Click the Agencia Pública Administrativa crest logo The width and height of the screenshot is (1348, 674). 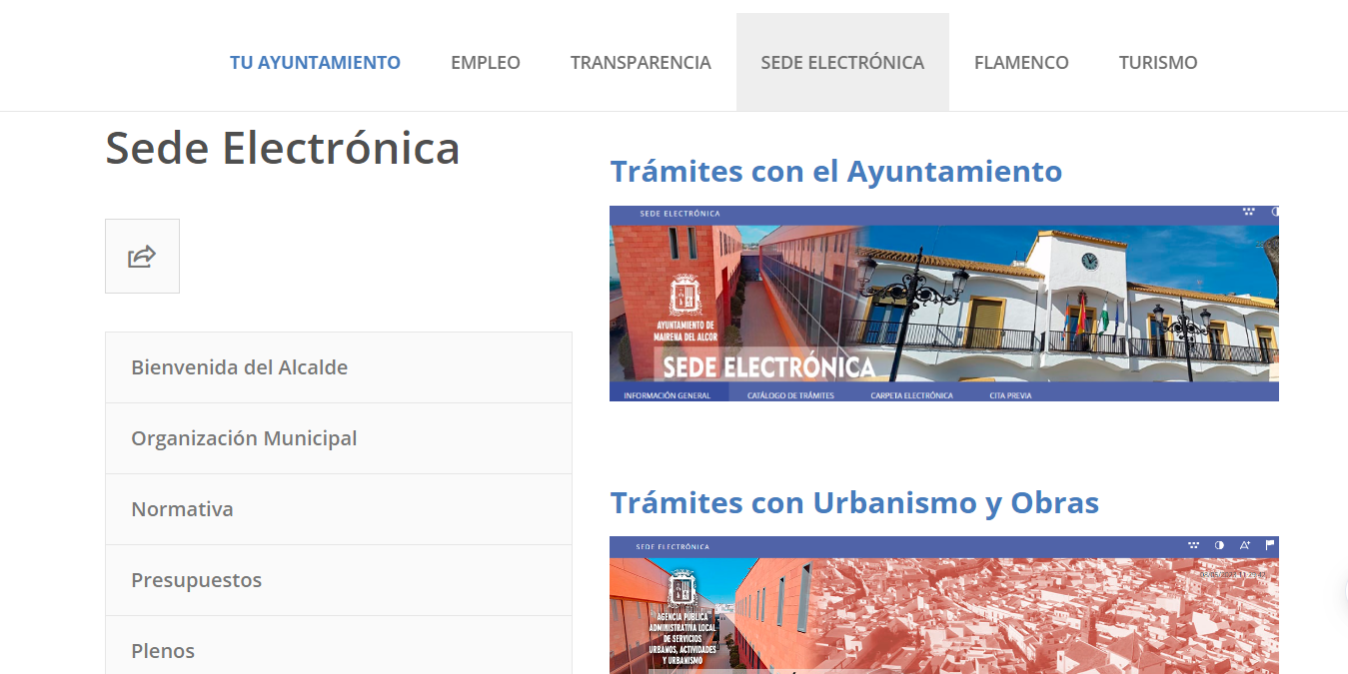pos(683,588)
